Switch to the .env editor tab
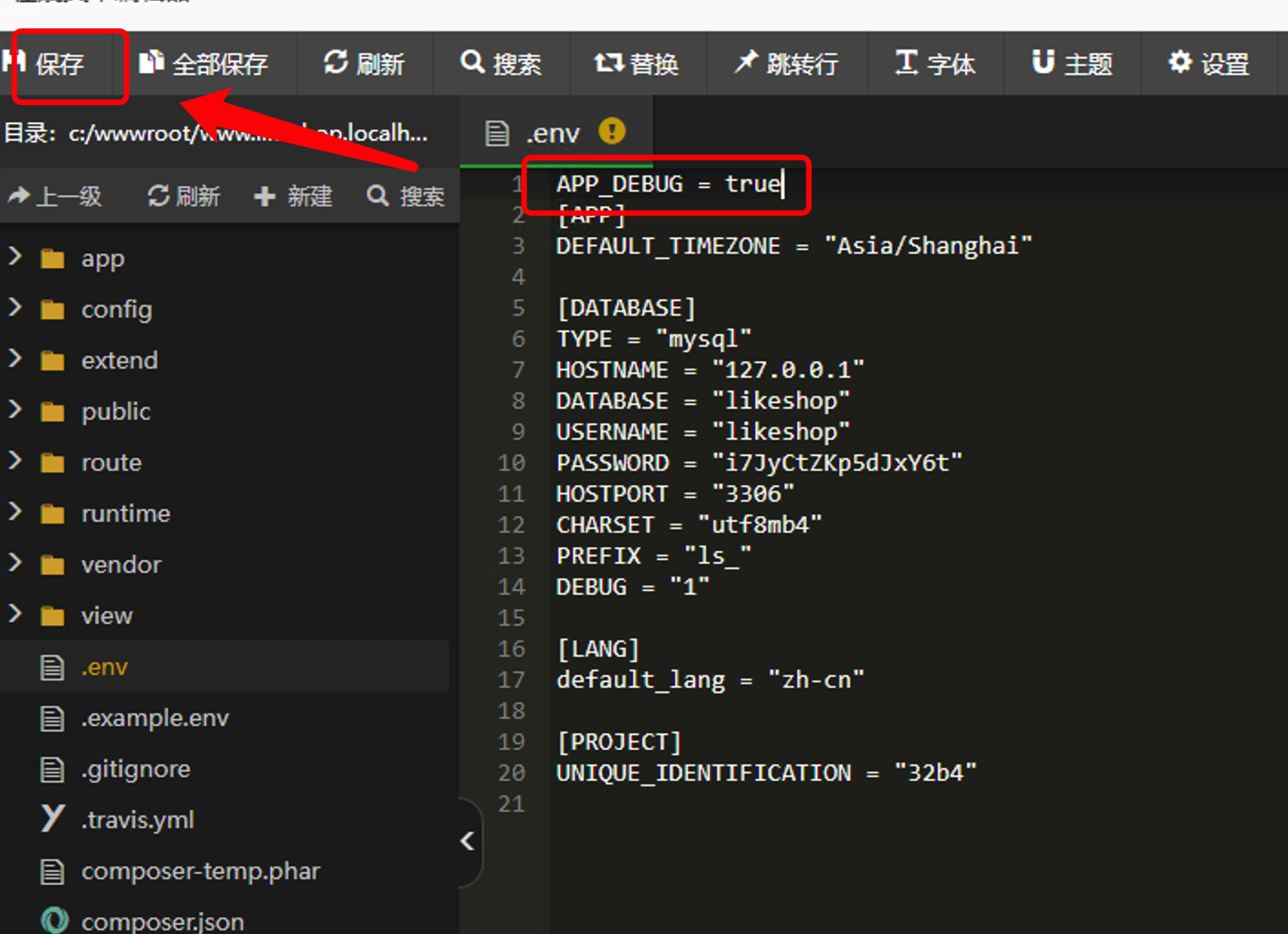The height and width of the screenshot is (934, 1288). click(556, 133)
